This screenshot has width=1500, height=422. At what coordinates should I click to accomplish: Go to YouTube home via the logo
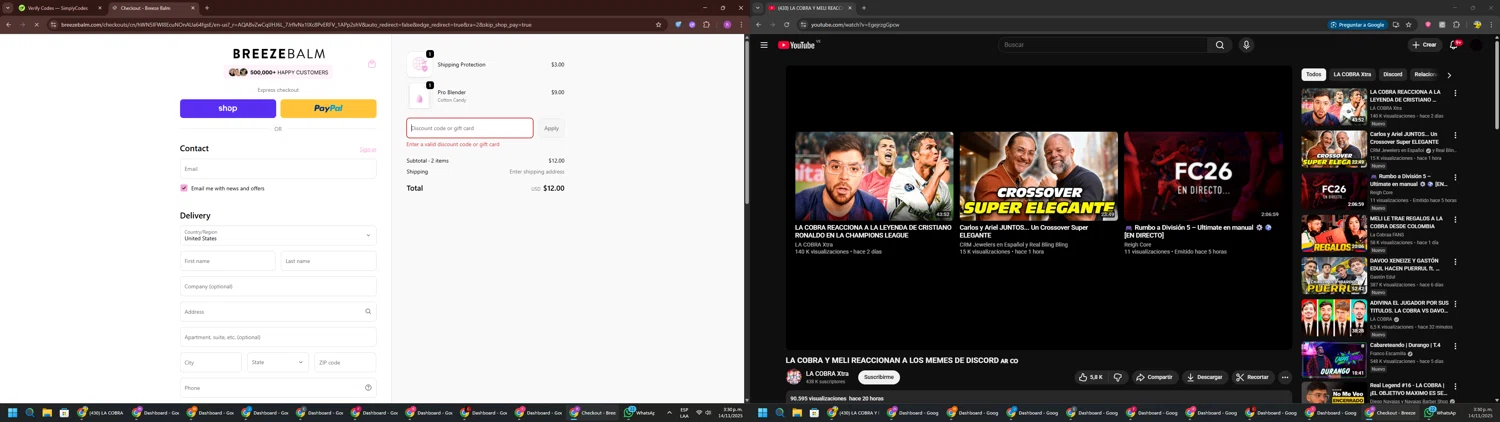click(x=797, y=45)
